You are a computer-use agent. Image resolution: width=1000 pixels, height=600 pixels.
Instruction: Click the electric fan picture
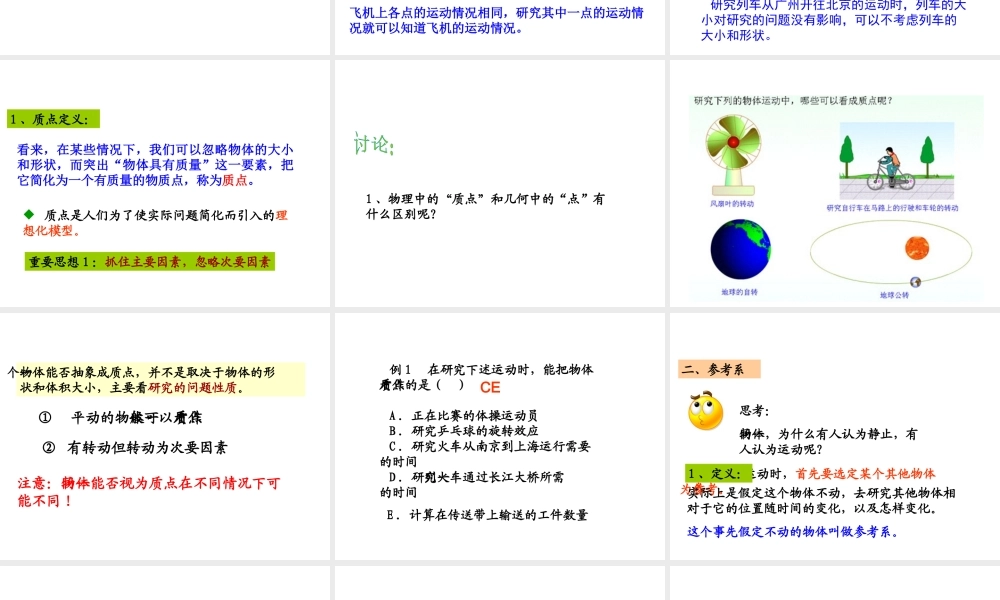click(x=733, y=155)
